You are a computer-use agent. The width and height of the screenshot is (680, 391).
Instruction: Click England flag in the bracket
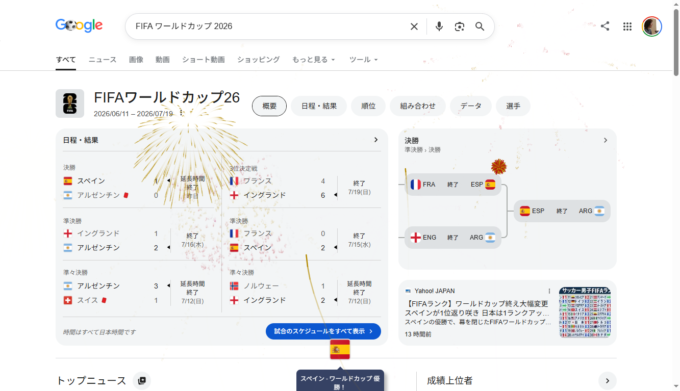click(x=415, y=238)
